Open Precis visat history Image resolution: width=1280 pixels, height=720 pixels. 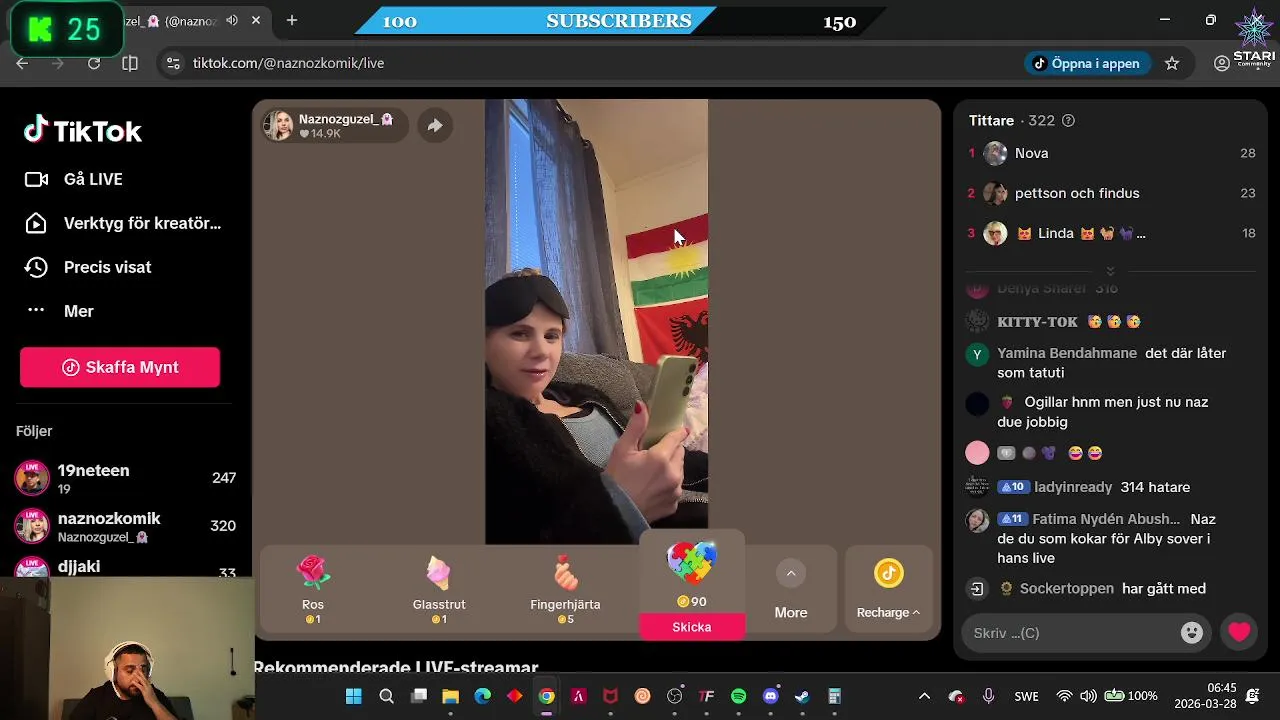87,267
